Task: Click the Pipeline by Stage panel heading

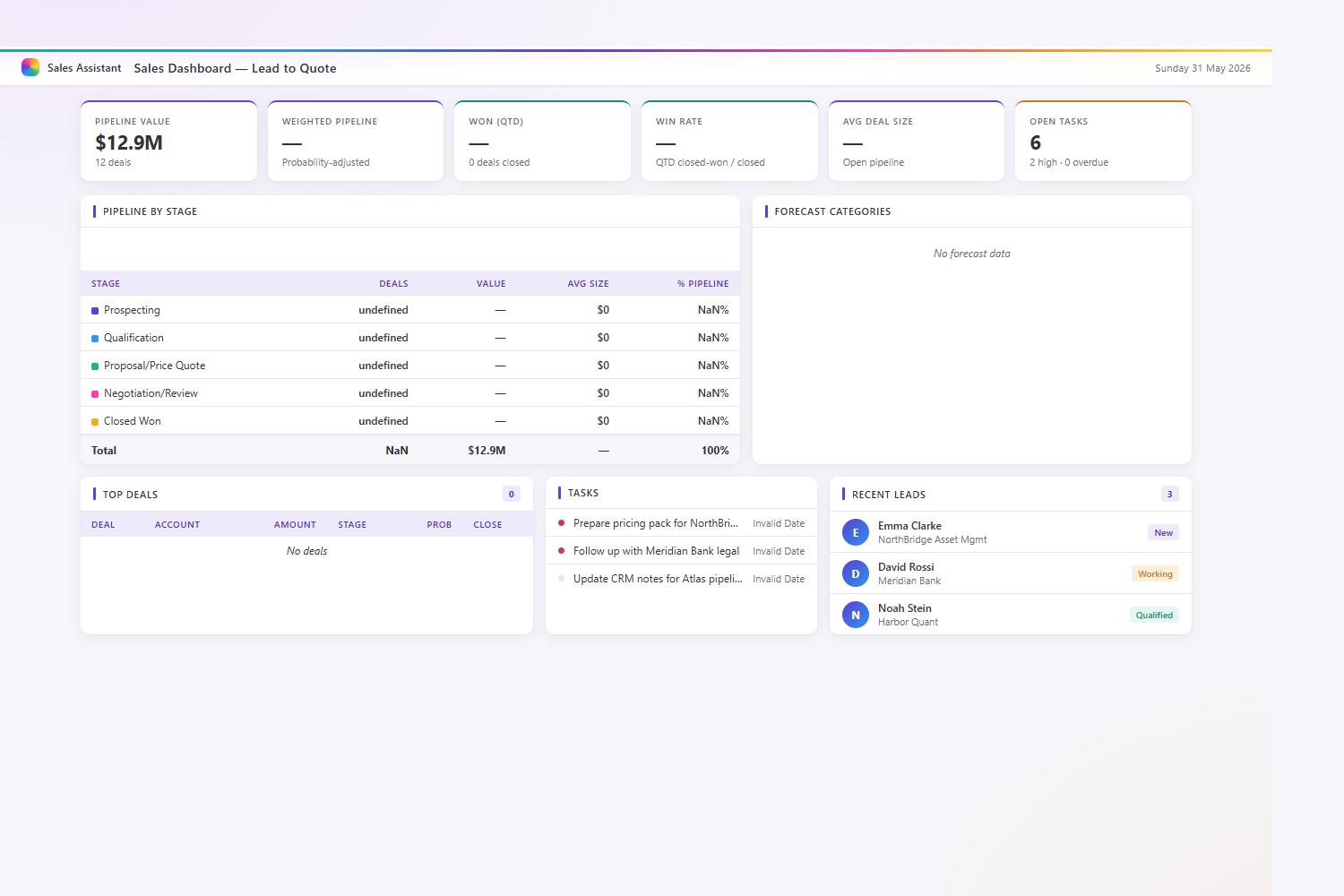Action: [x=150, y=211]
